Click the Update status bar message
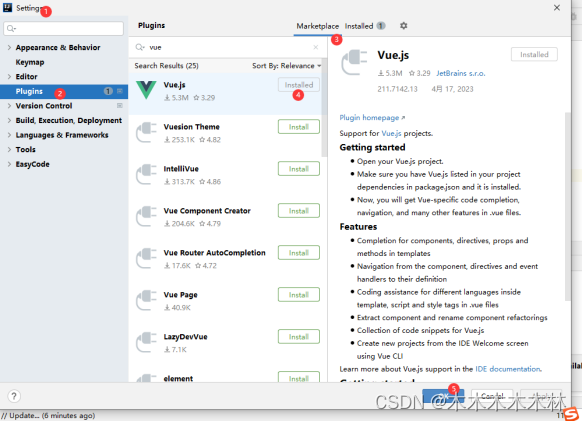Image resolution: width=582 pixels, height=421 pixels. pos(48,415)
